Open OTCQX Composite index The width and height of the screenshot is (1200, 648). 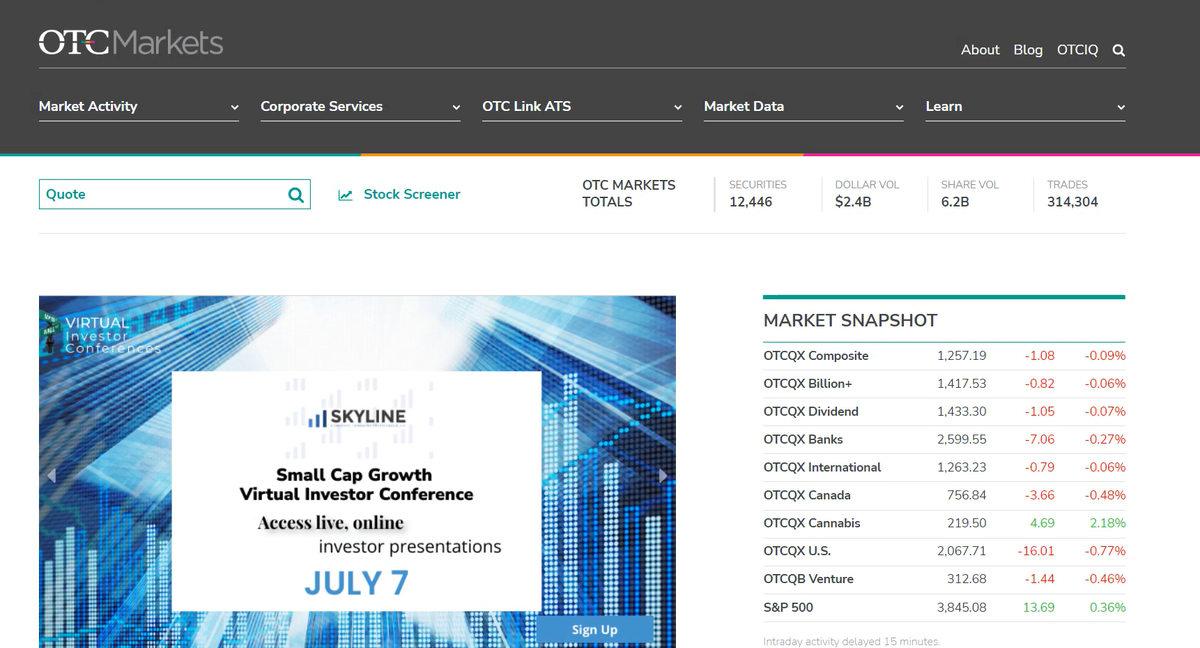[x=816, y=356]
